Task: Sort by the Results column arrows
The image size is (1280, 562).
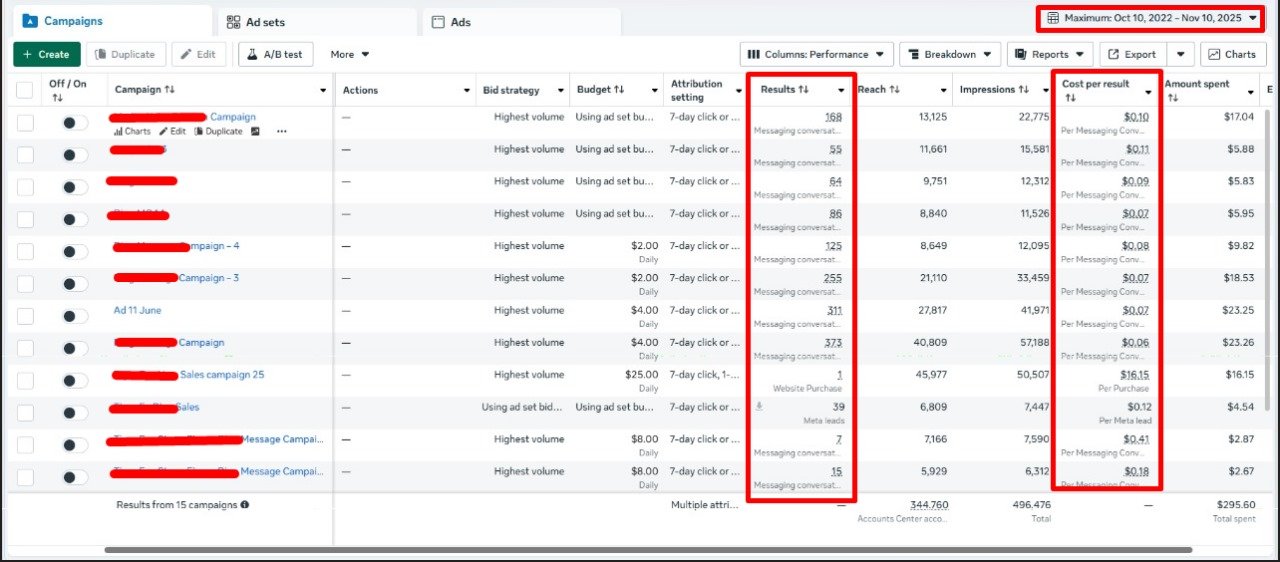Action: pyautogui.click(x=803, y=90)
